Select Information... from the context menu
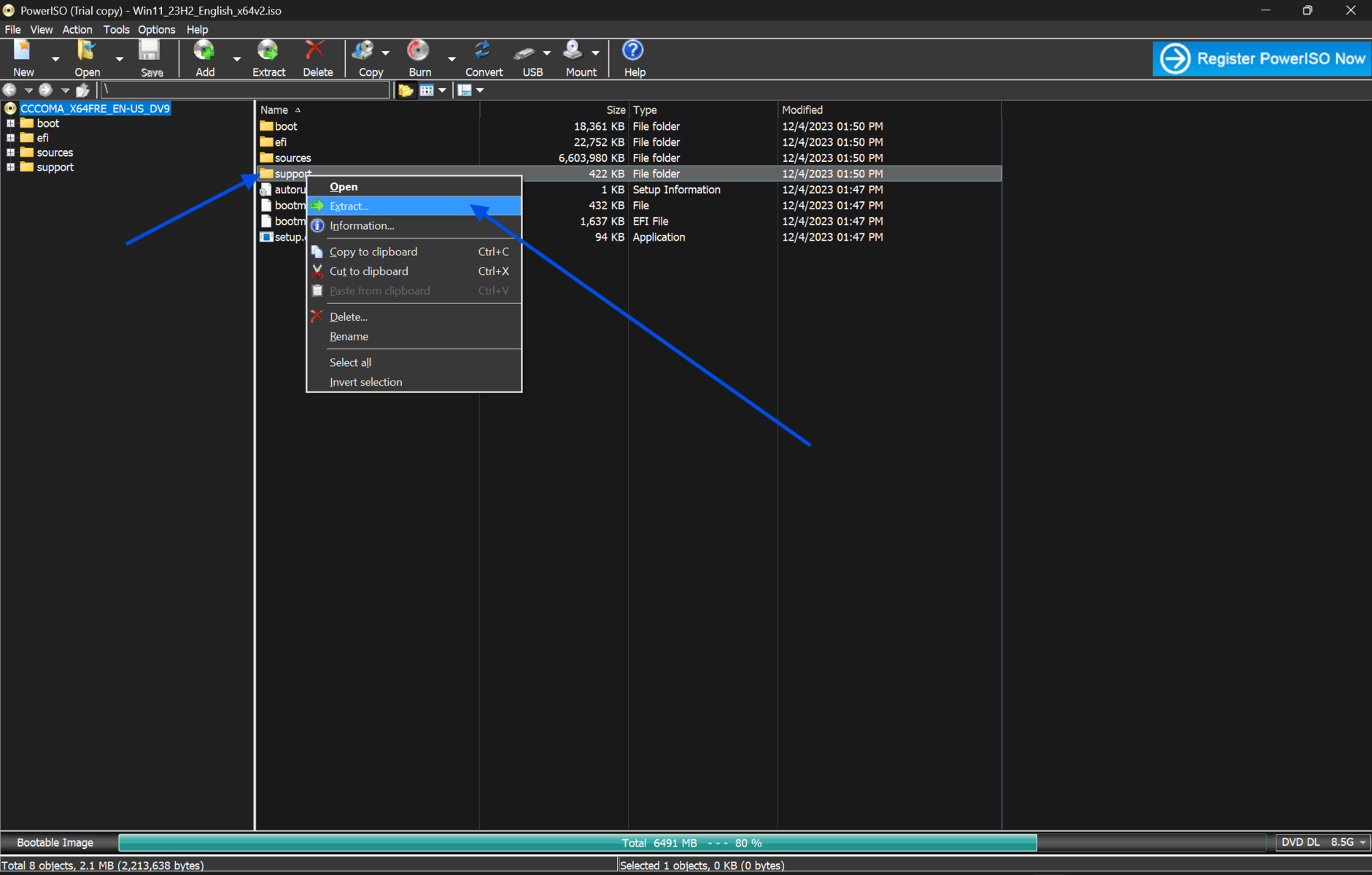Image resolution: width=1372 pixels, height=875 pixels. [362, 226]
